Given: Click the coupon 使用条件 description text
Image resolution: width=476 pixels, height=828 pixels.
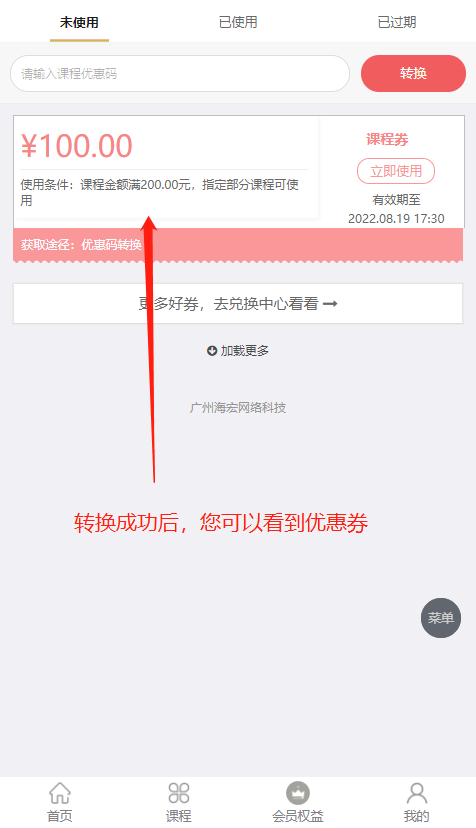Looking at the screenshot, I should tap(160, 192).
